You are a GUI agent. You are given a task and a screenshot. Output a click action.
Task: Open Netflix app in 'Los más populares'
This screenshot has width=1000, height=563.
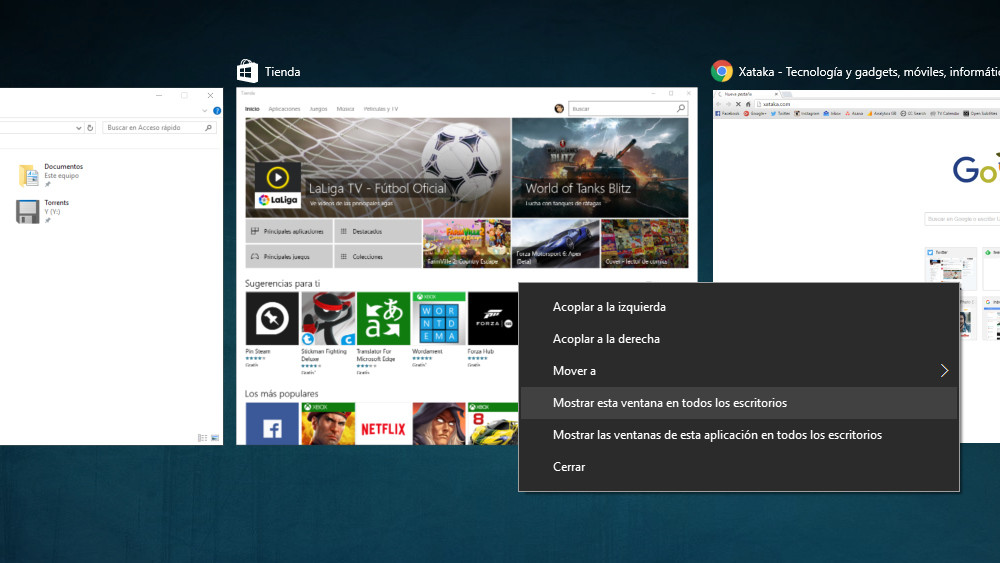383,424
